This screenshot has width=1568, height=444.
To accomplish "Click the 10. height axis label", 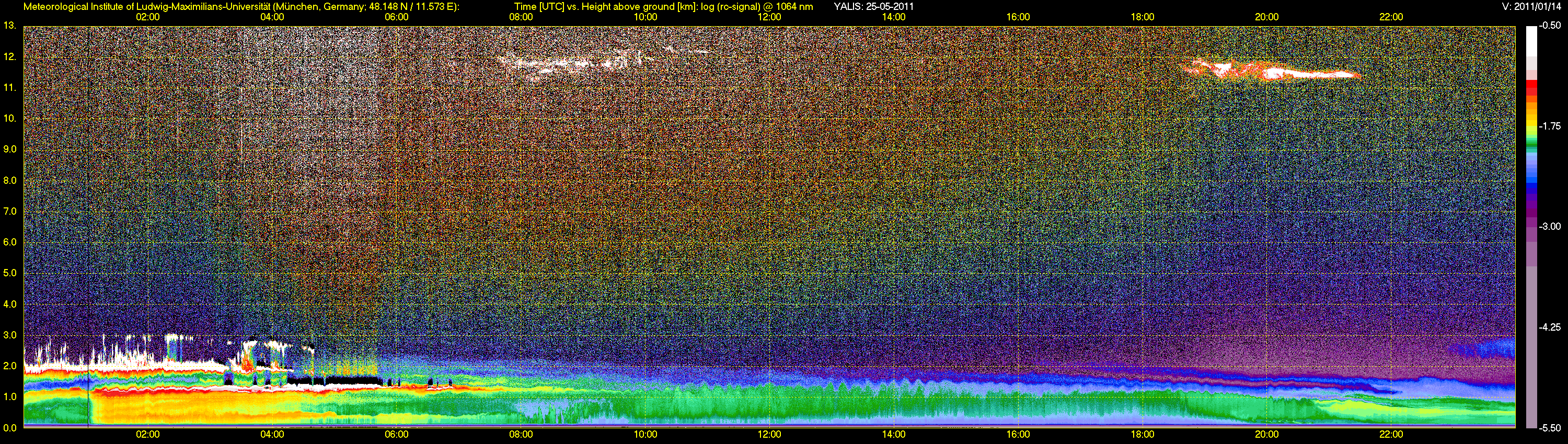I will pos(10,118).
